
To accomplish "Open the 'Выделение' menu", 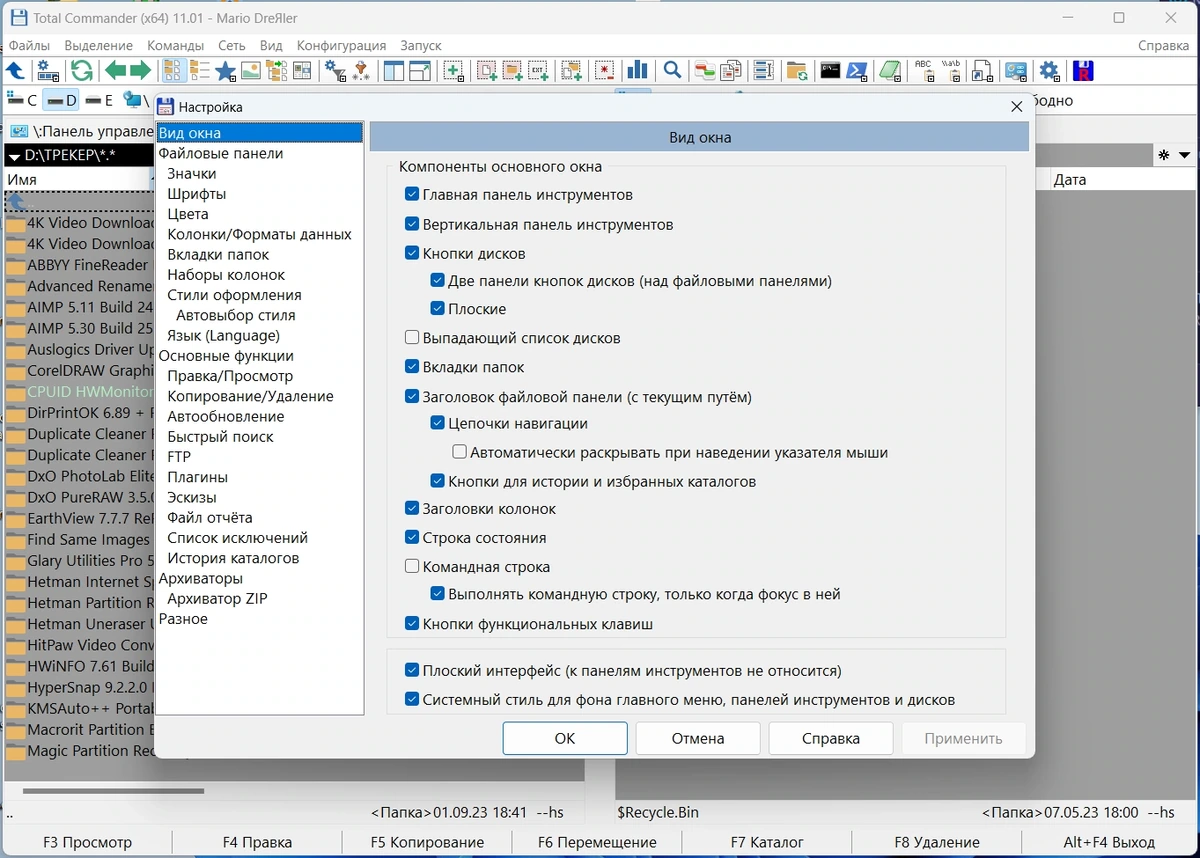I will click(99, 46).
